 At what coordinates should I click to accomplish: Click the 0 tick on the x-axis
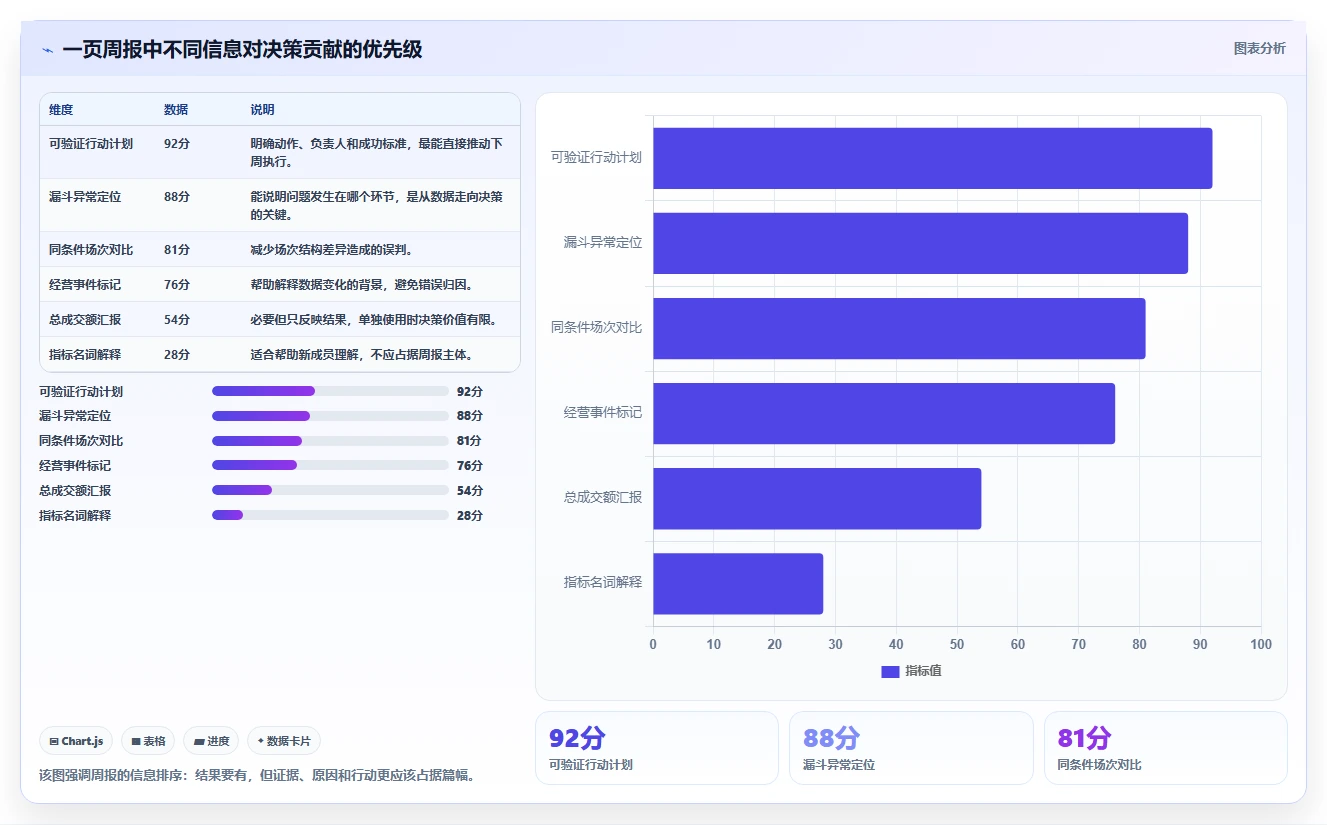pos(653,645)
